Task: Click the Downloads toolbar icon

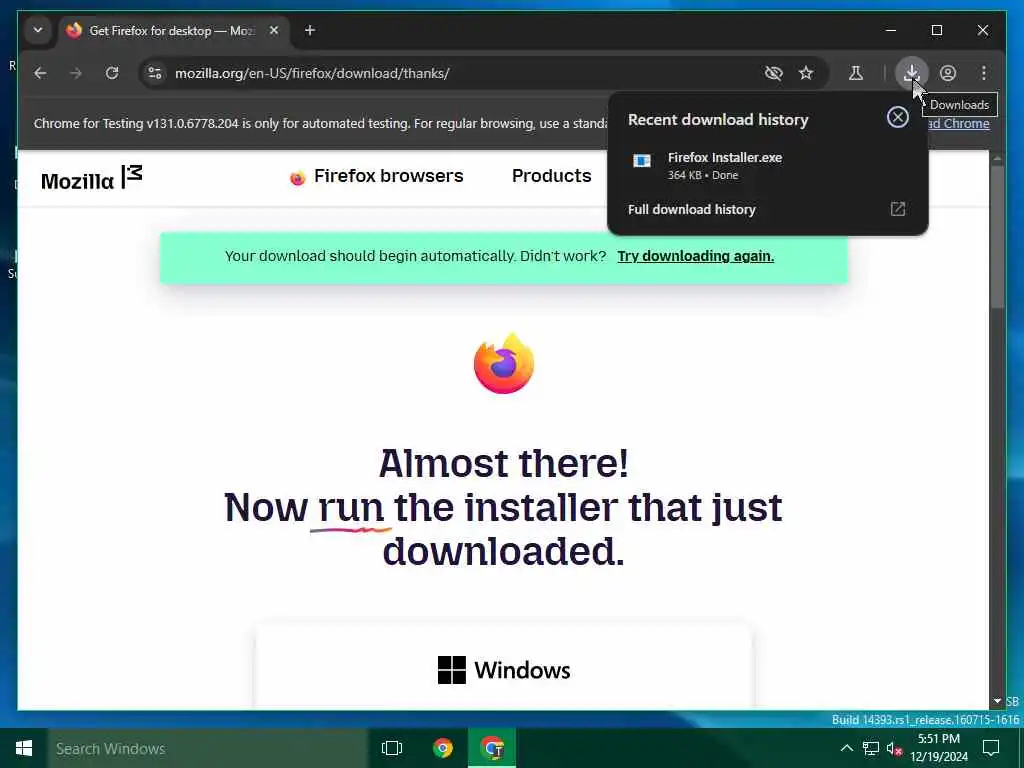Action: click(x=911, y=73)
